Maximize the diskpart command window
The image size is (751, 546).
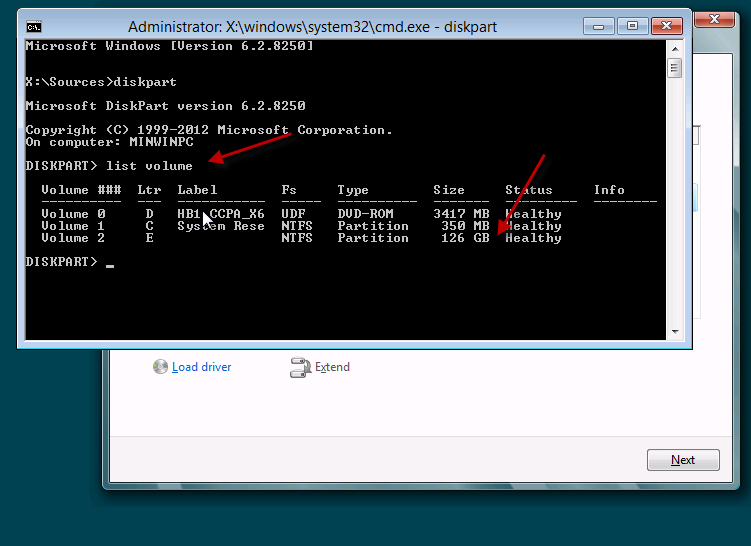tap(631, 25)
